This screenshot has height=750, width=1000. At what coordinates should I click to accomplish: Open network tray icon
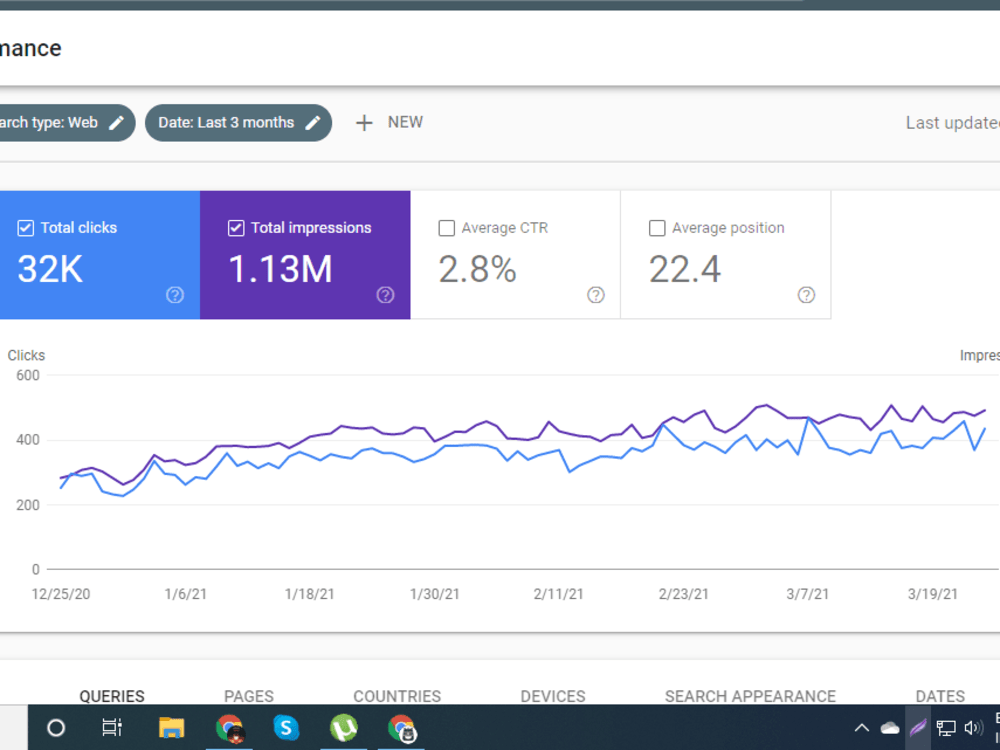coord(946,728)
